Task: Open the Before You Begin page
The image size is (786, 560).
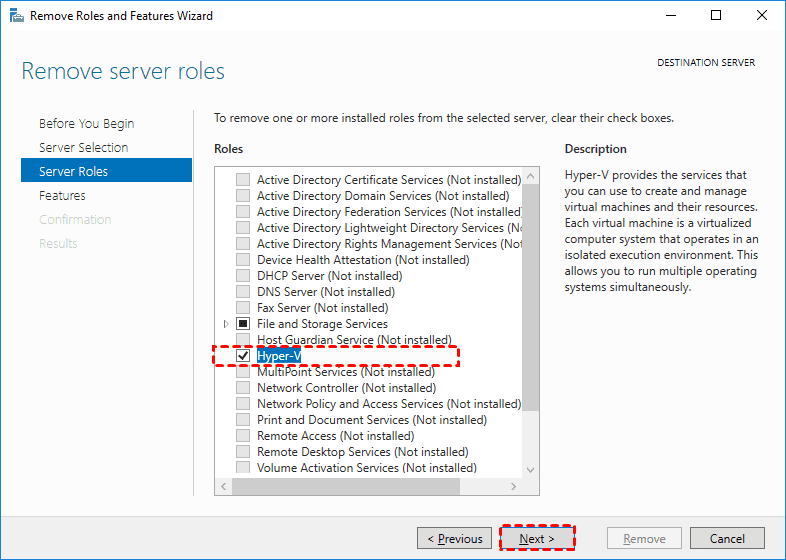Action: (x=86, y=124)
